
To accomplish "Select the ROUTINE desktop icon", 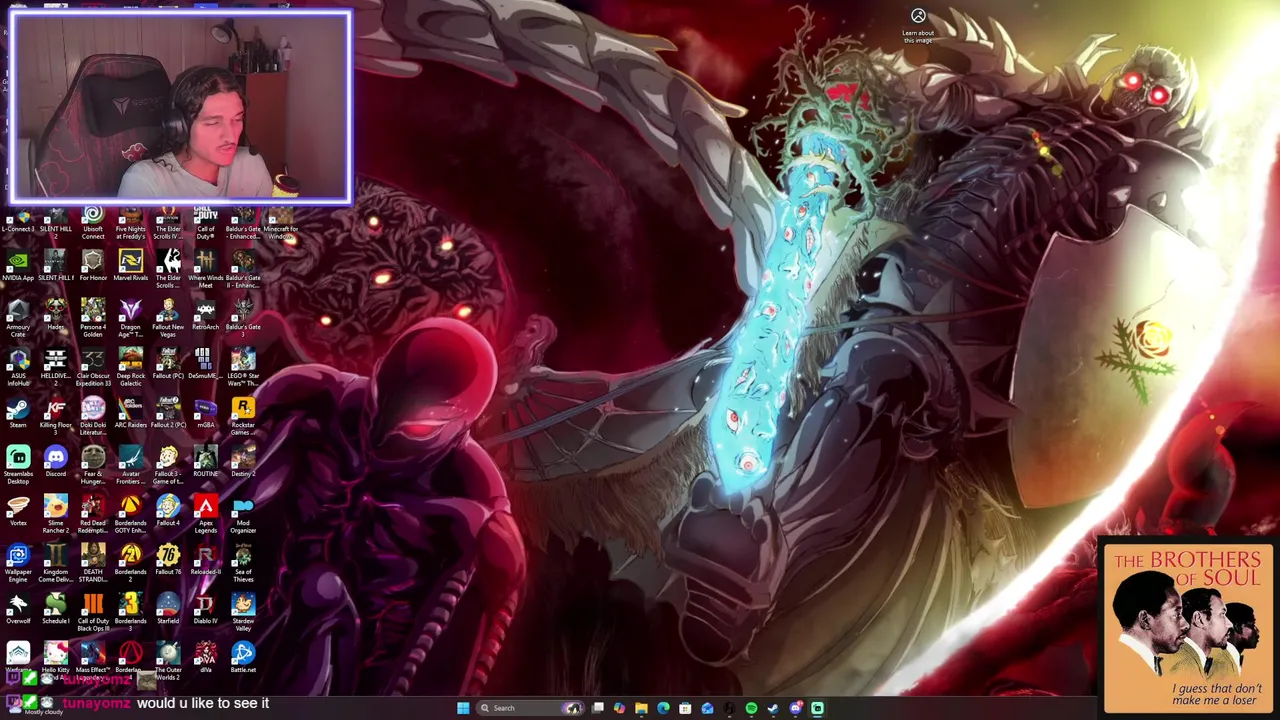I will coord(205,462).
